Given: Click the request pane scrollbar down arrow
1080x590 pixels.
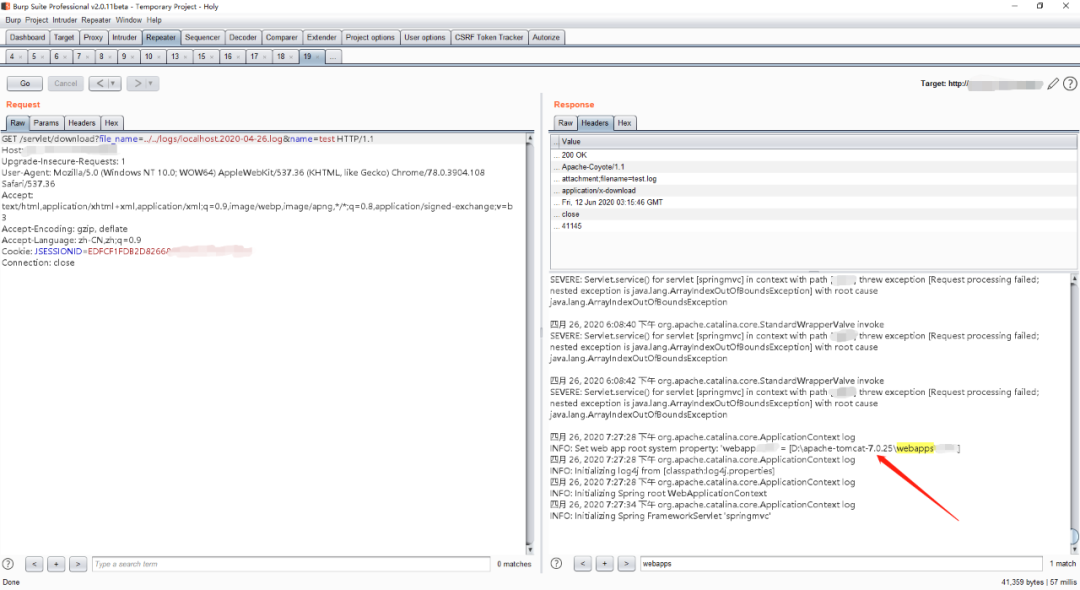Looking at the screenshot, I should click(529, 549).
